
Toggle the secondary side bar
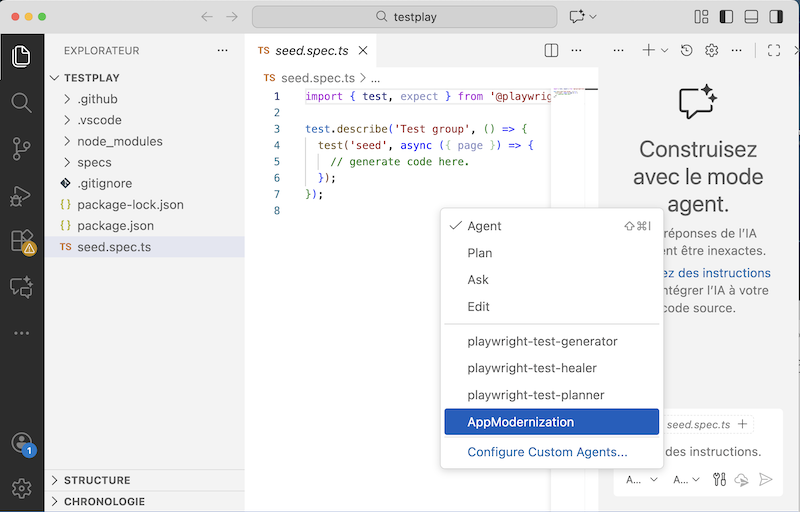pyautogui.click(x=776, y=17)
